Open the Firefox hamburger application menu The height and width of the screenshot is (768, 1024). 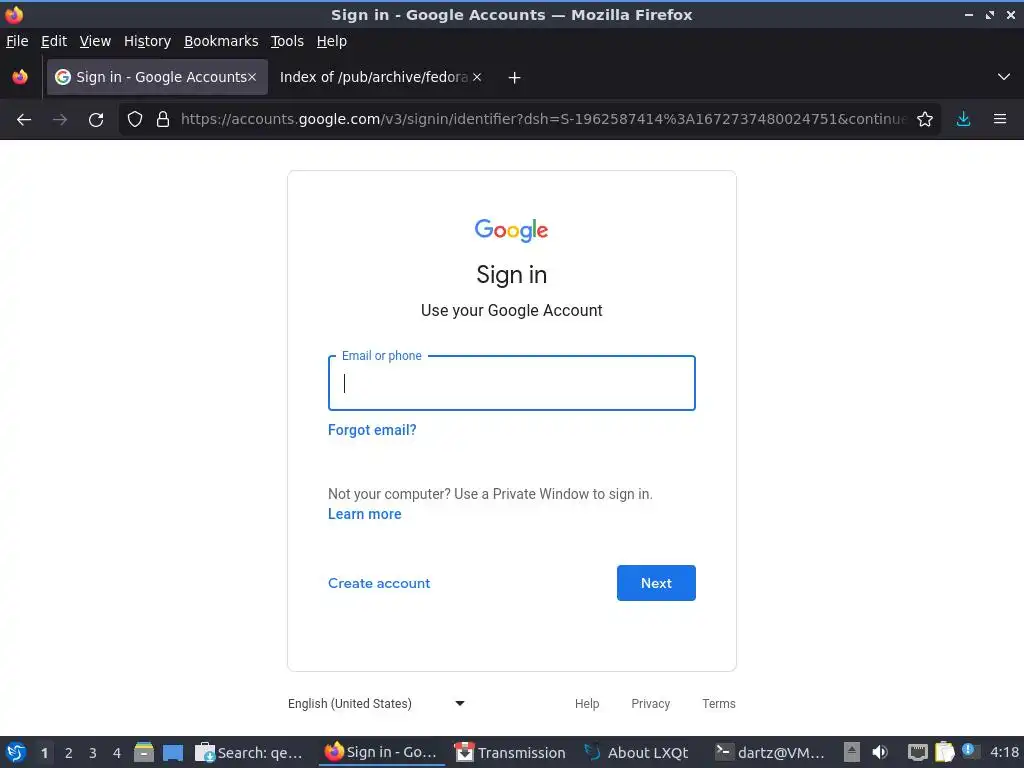1000,120
